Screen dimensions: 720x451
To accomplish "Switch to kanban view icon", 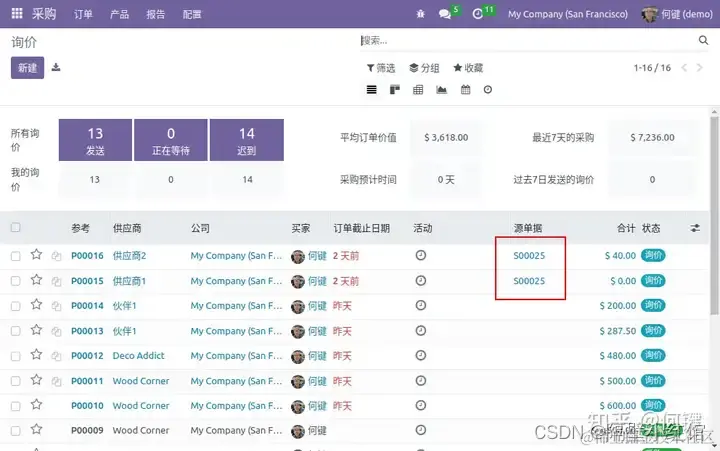I will 394,90.
